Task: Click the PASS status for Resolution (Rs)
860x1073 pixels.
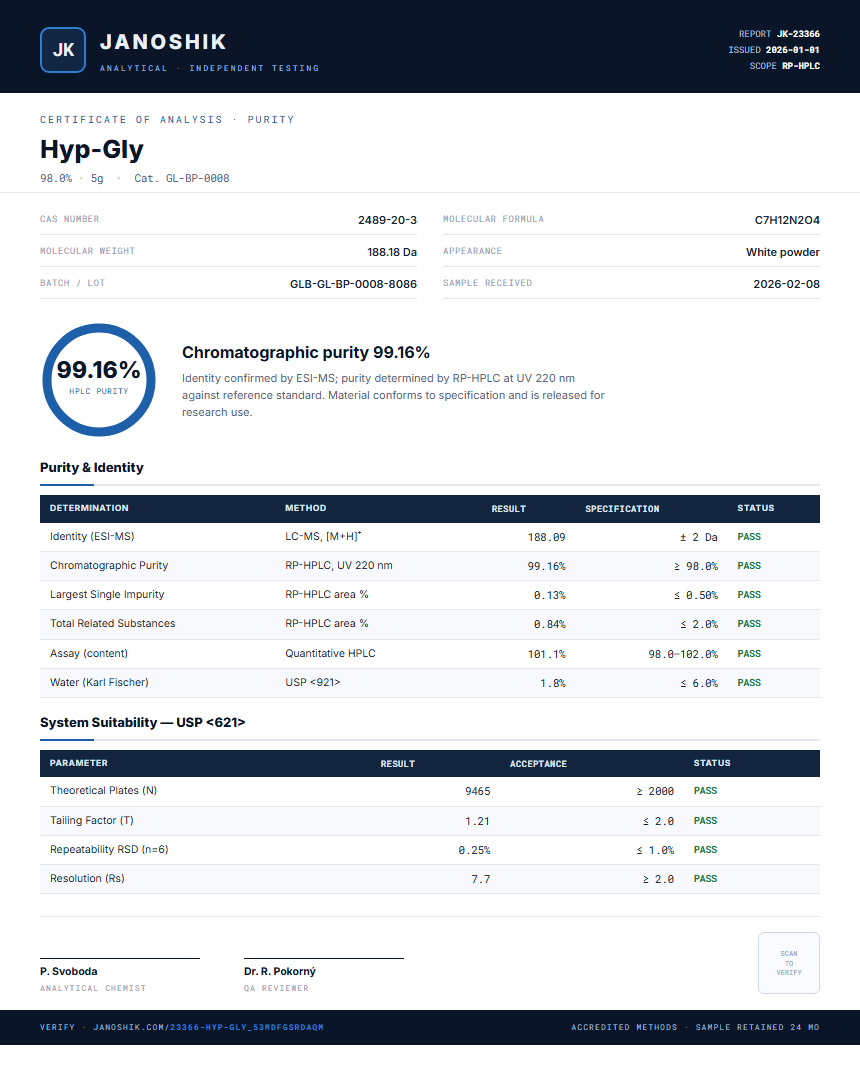Action: 705,879
